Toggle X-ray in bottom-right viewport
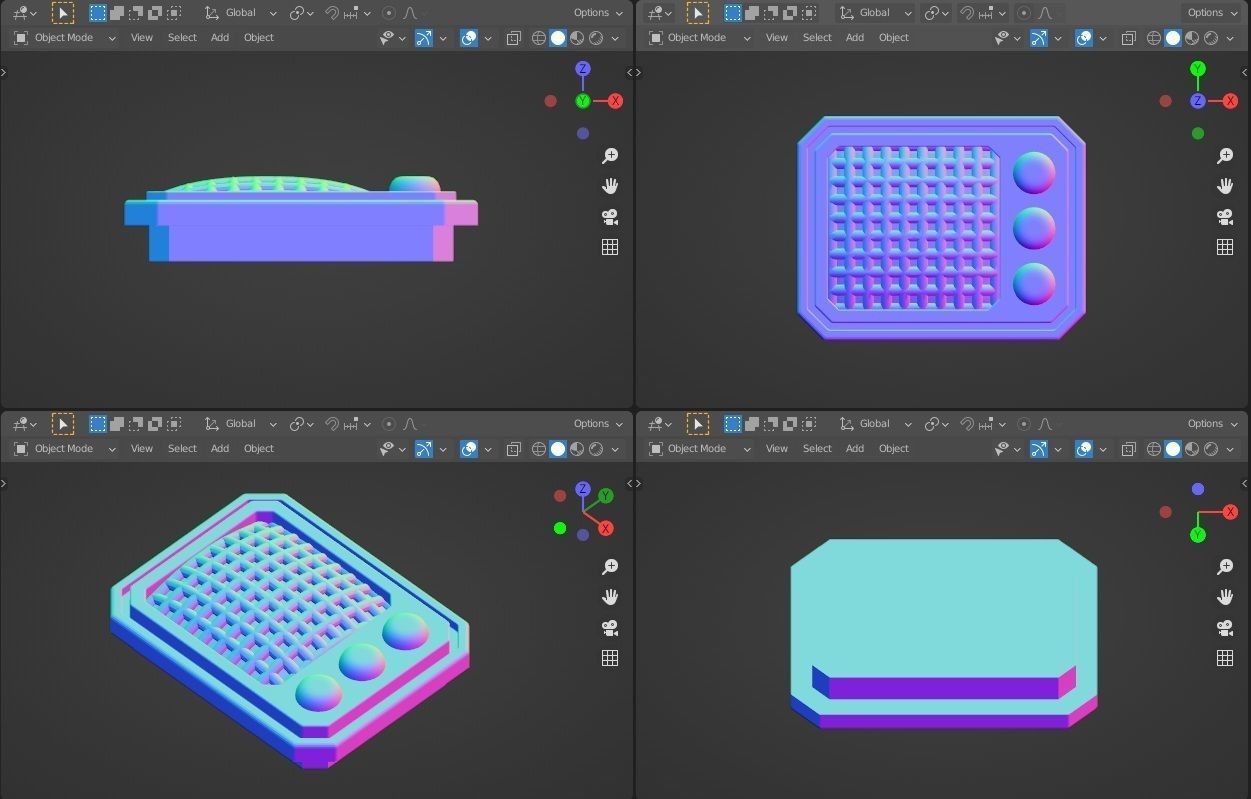 (x=1128, y=449)
